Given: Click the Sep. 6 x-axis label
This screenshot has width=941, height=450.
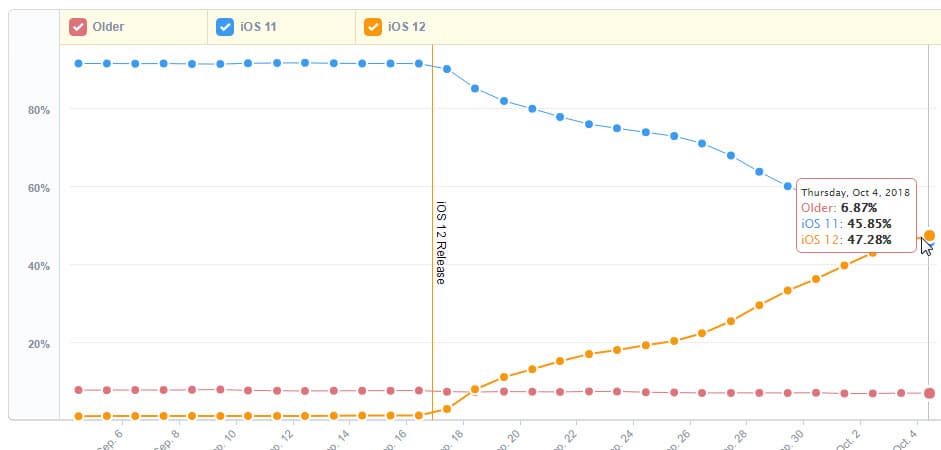Looking at the screenshot, I should 110,436.
